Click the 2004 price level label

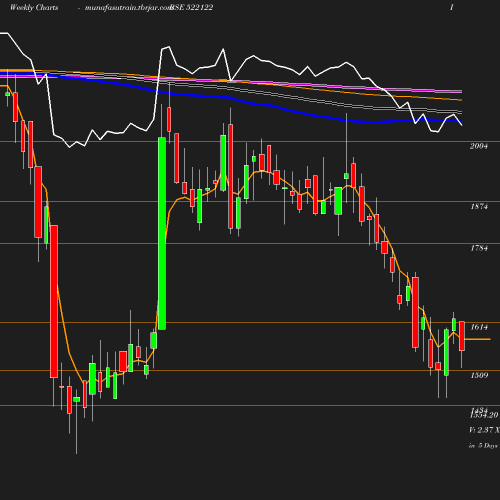[x=479, y=146]
